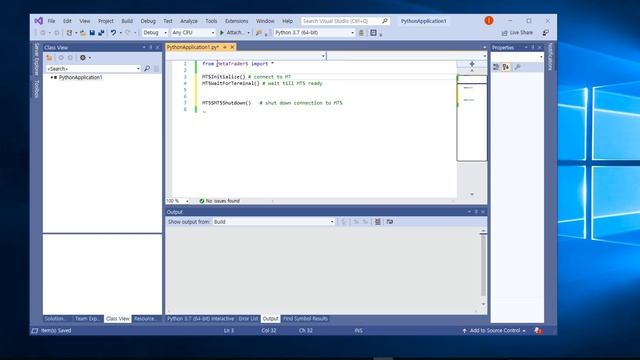The height and width of the screenshot is (360, 640).
Task: Toggle auto-hide pin on Properties panel
Action: [533, 47]
